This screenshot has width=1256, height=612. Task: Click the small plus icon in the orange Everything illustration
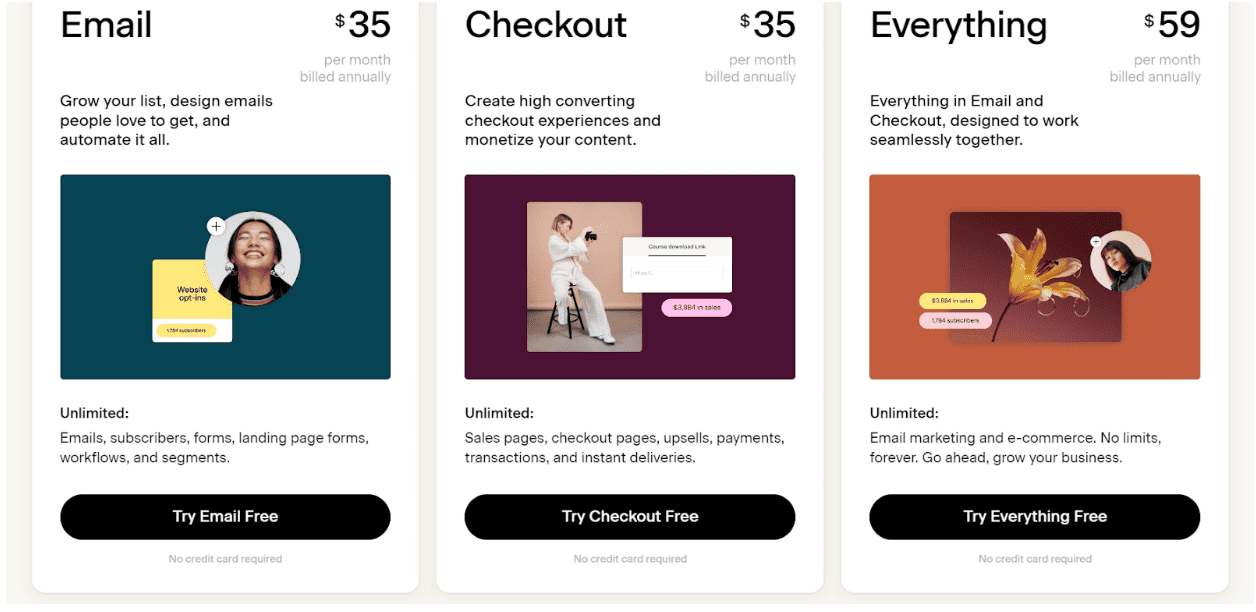tap(1096, 242)
